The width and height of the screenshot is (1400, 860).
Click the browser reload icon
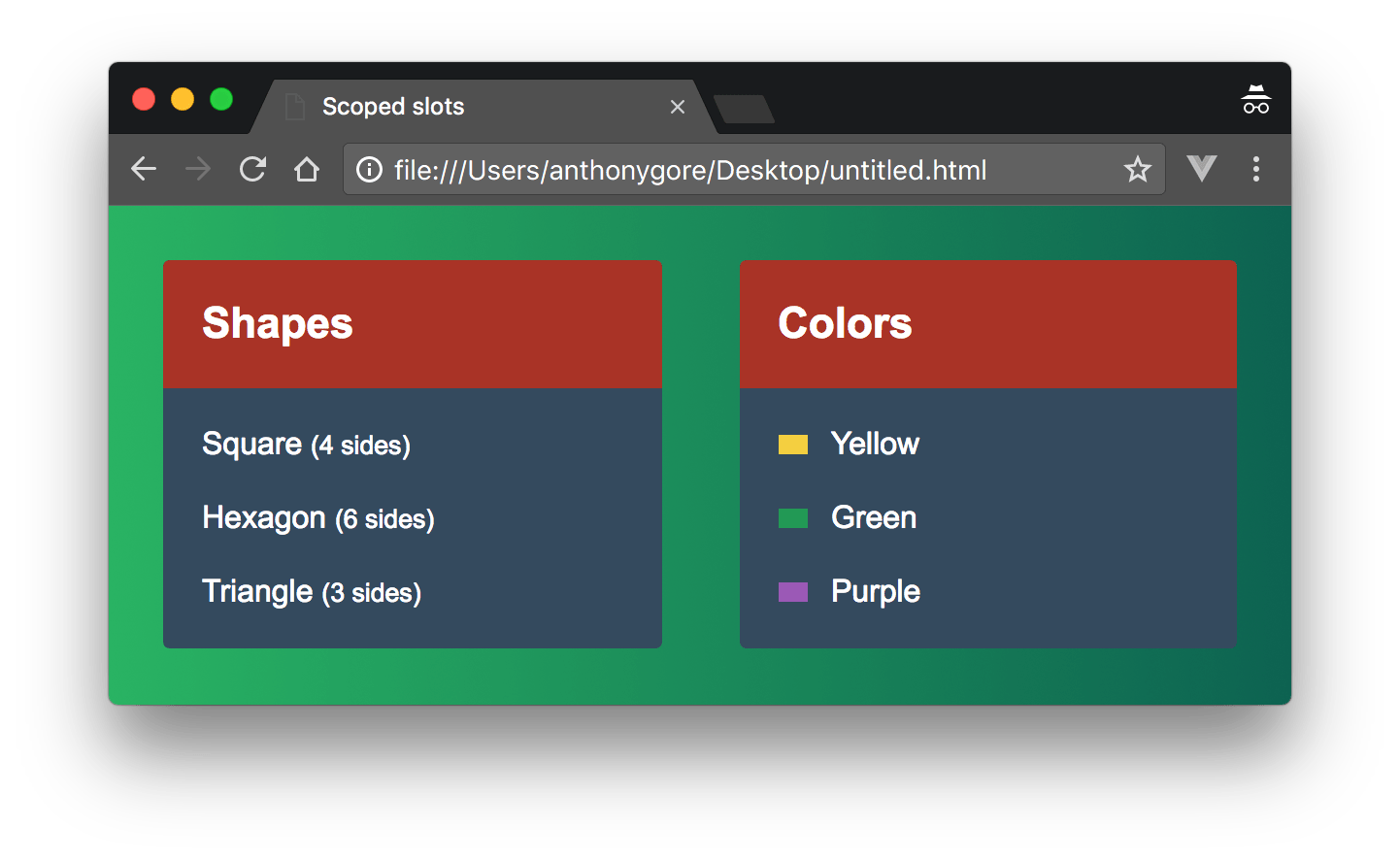click(251, 169)
